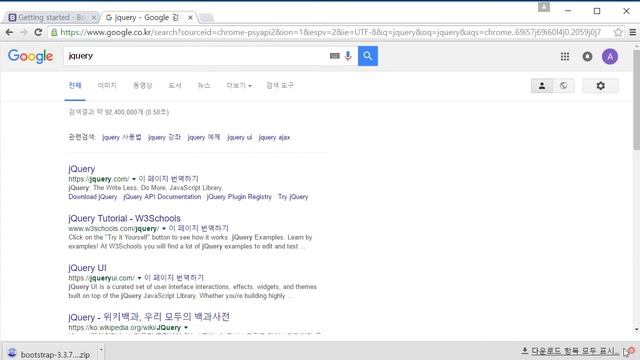Translate W3Schools page via 이 페이지 번역하기
Viewport: 640px width, 360px height.
pos(198,228)
